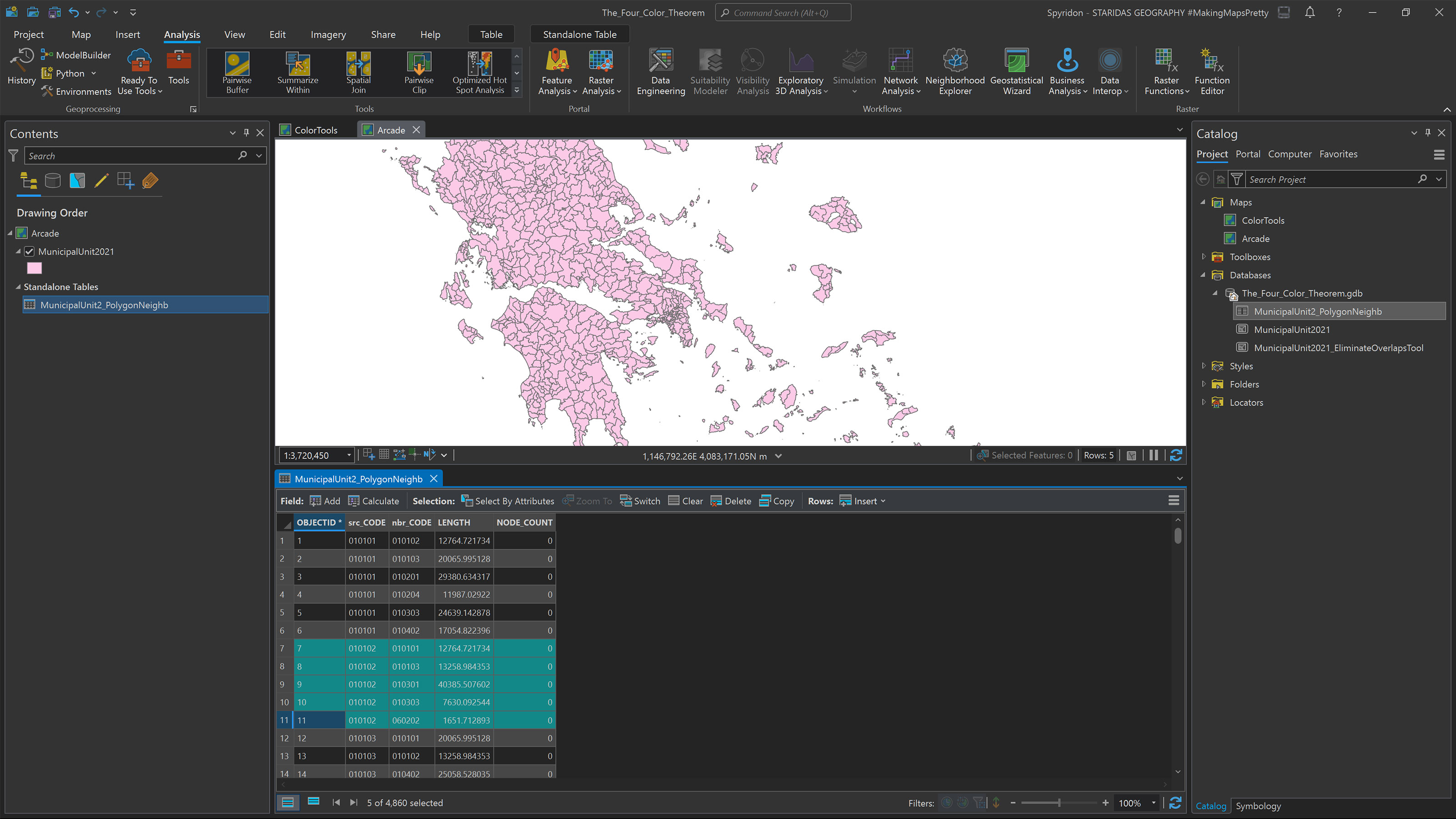Uncheck the MunicipalUnit2021 layer visibility
Viewport: 1456px width, 819px height.
(x=30, y=252)
